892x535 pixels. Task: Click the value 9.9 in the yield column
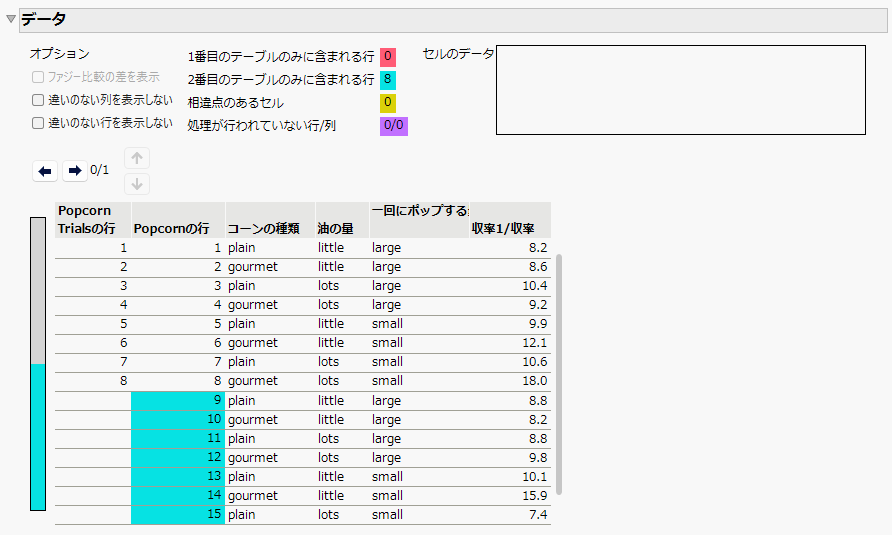tap(538, 324)
